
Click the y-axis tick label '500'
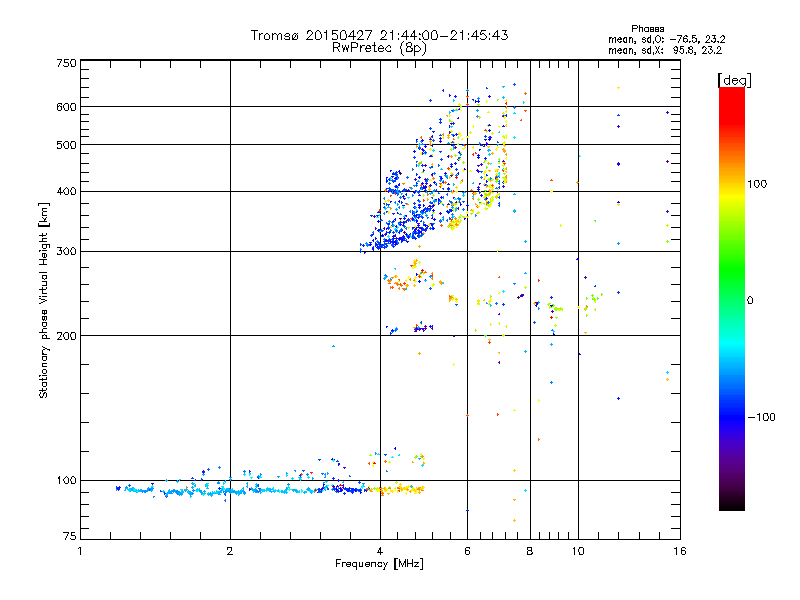(66, 145)
